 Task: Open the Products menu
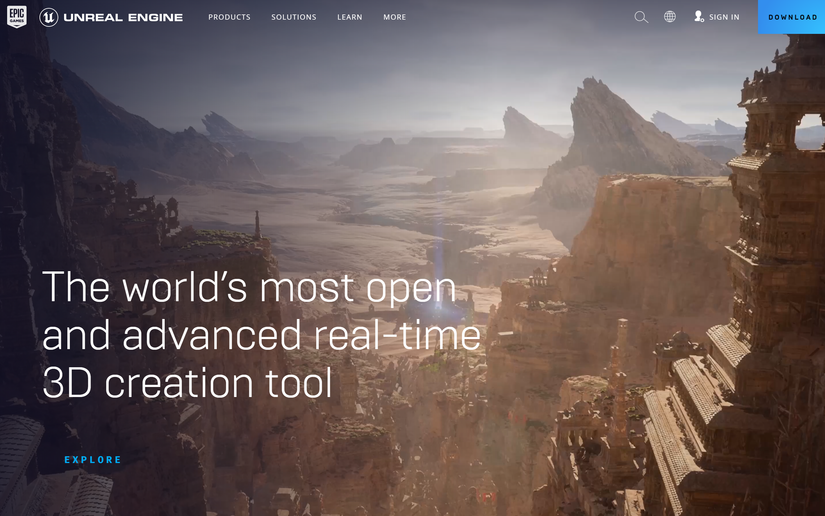click(229, 17)
